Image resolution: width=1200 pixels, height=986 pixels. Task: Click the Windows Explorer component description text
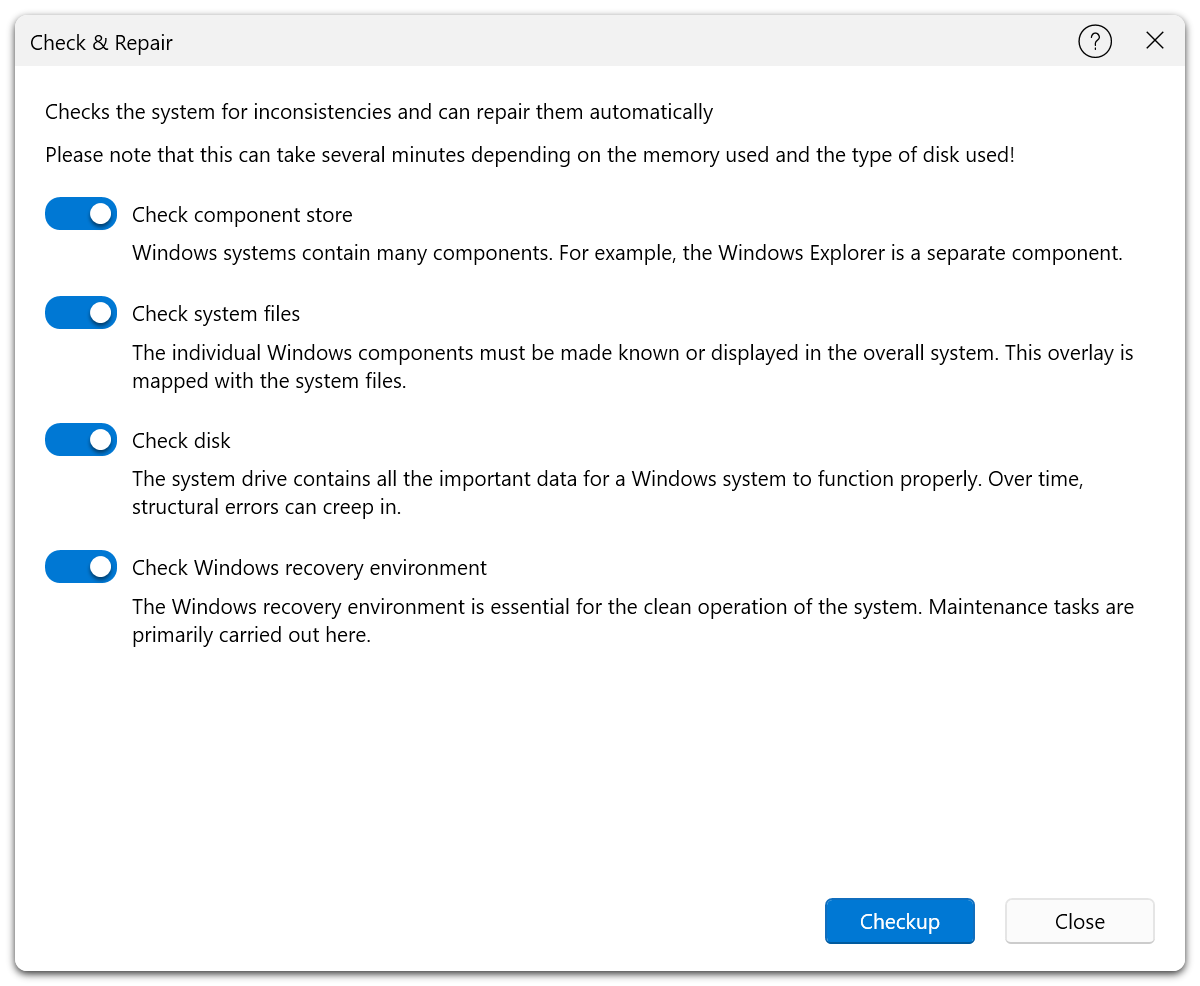pos(627,253)
